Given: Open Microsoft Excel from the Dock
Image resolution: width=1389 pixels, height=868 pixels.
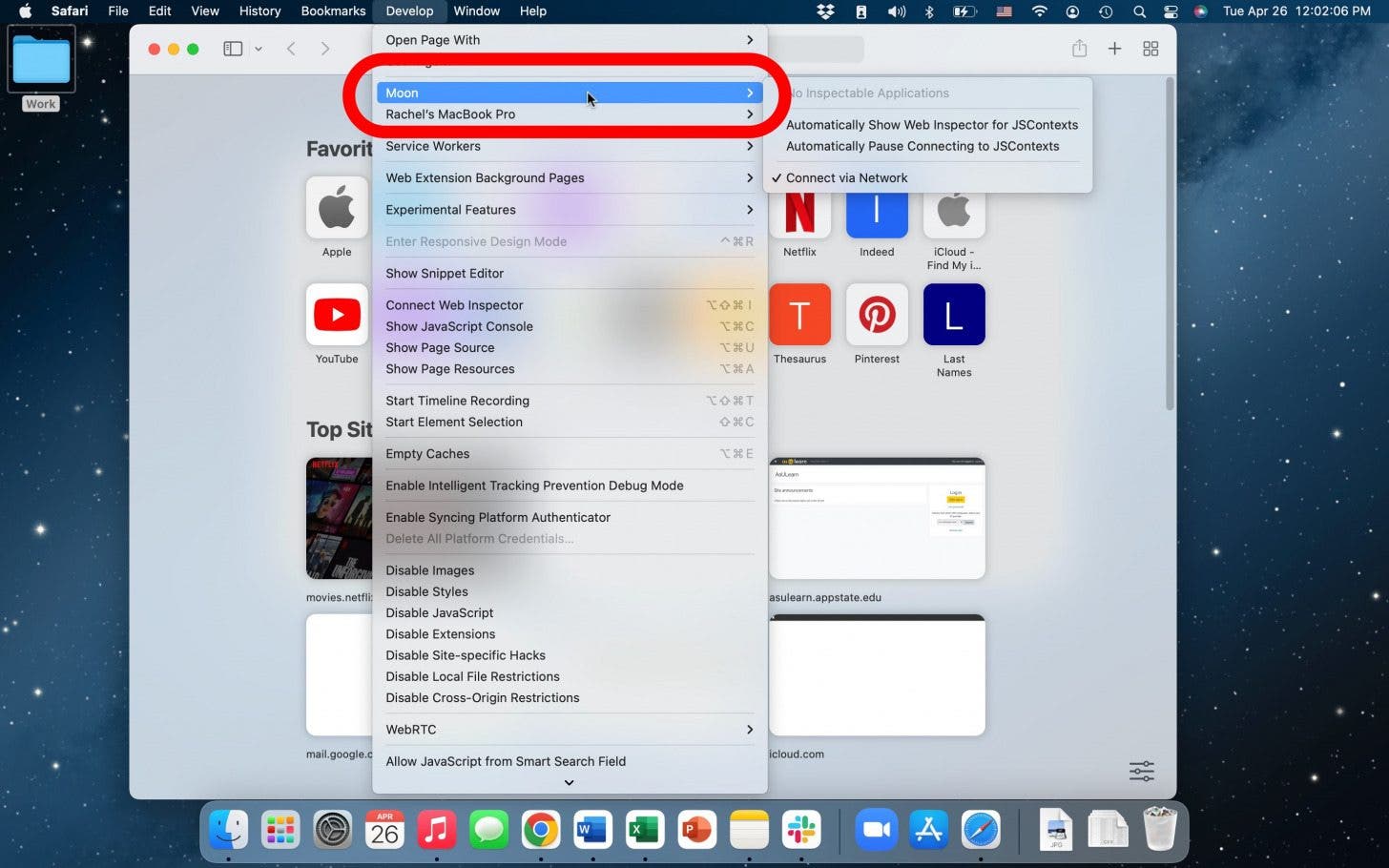Looking at the screenshot, I should 644,830.
